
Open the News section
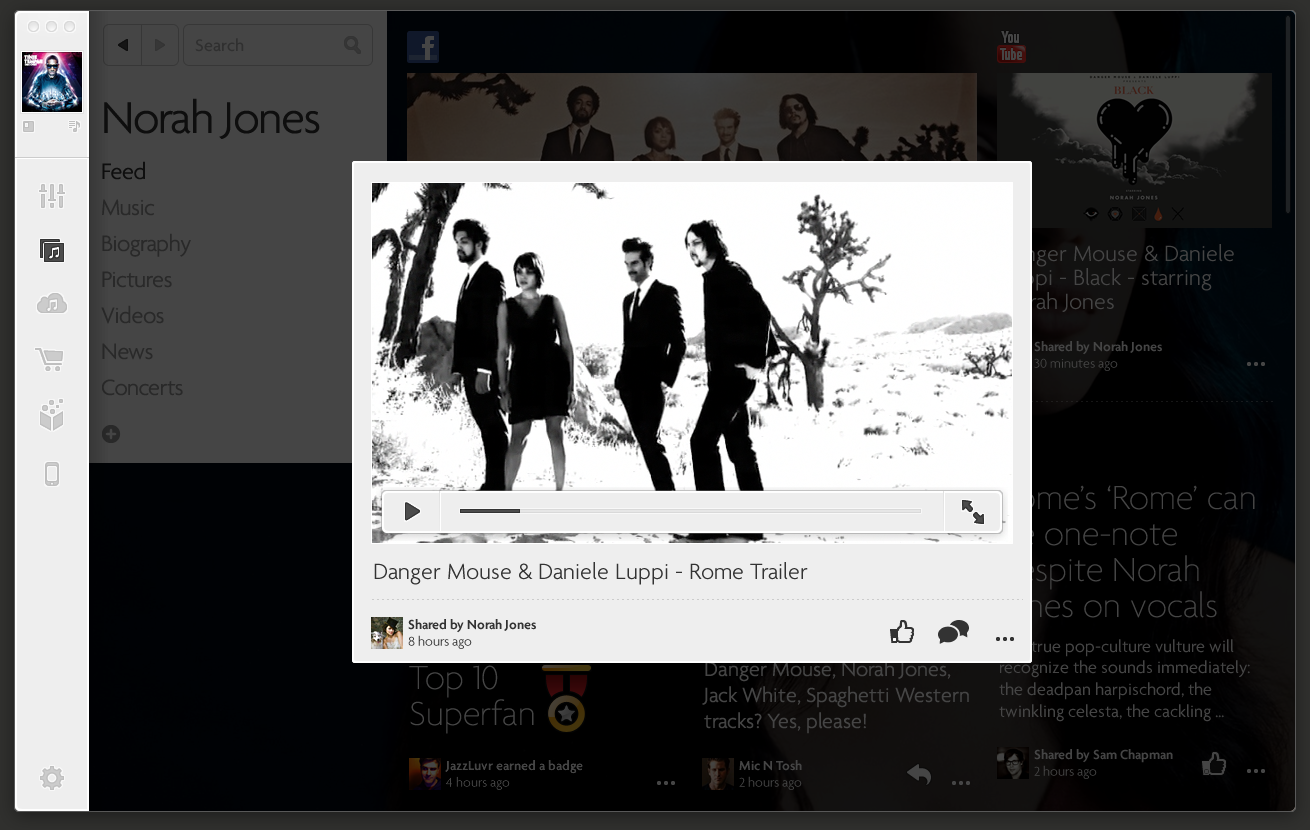pyautogui.click(x=127, y=351)
